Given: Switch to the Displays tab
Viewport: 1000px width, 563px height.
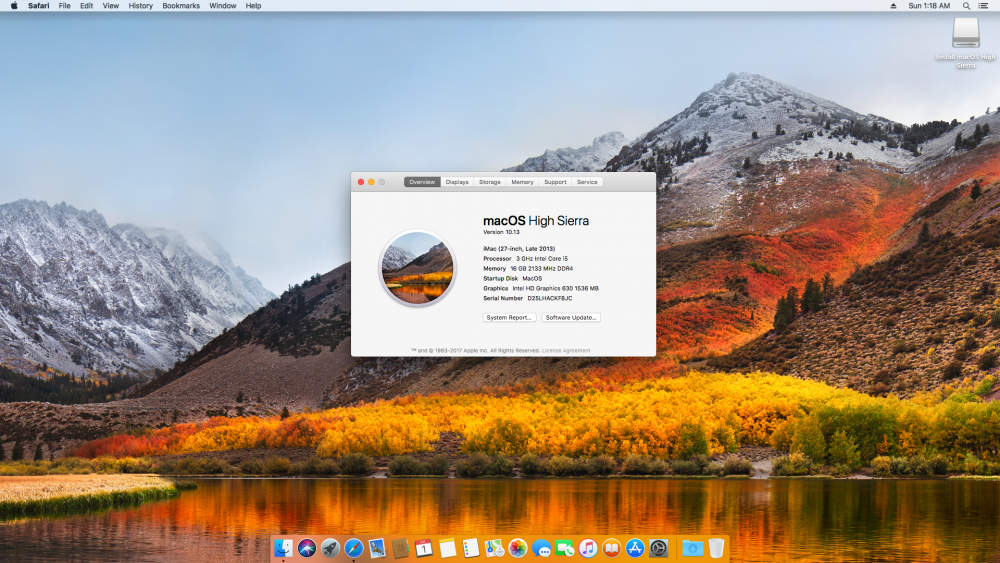Looking at the screenshot, I should click(457, 182).
